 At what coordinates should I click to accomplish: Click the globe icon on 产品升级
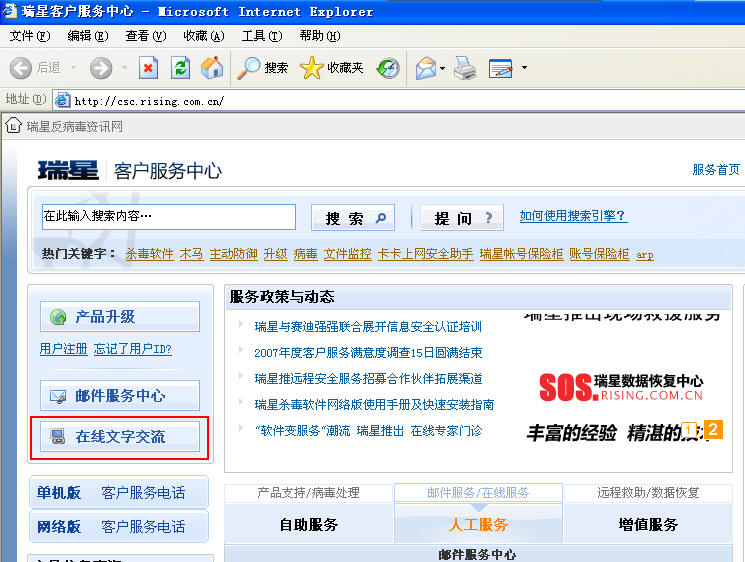point(58,317)
